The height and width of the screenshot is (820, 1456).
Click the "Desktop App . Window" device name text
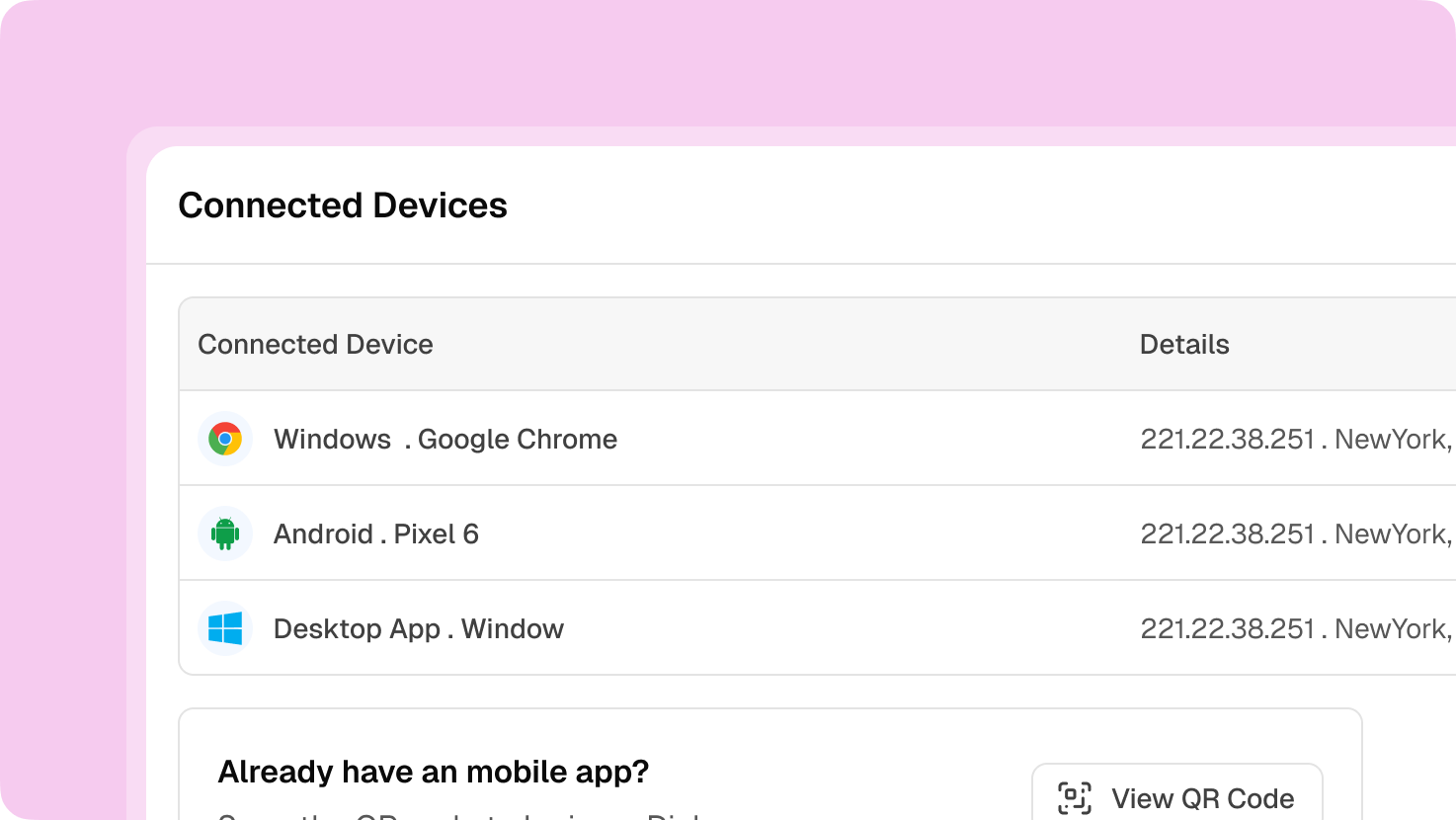pyautogui.click(x=418, y=628)
